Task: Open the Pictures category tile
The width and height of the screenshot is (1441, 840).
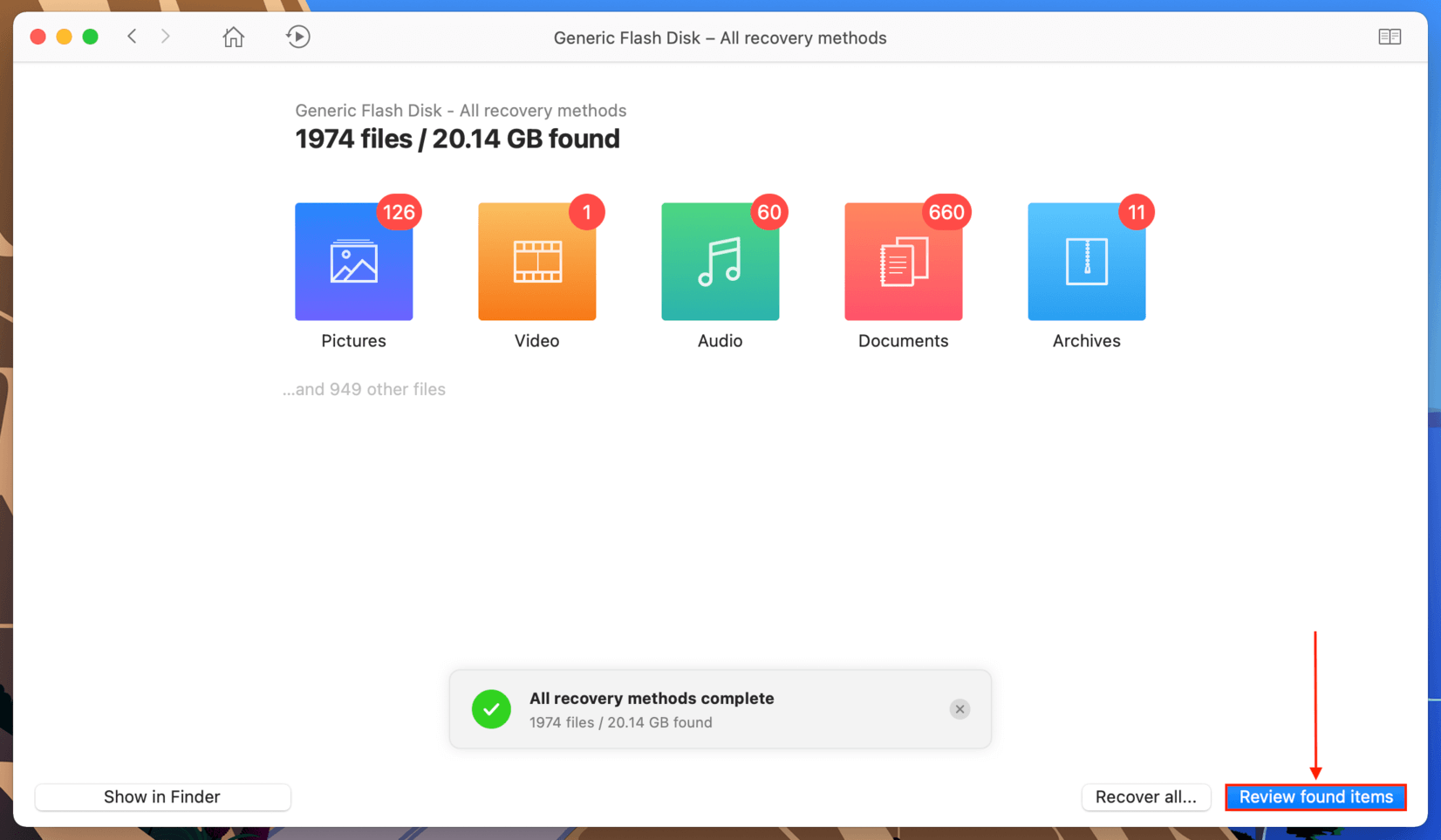Action: [x=353, y=262]
